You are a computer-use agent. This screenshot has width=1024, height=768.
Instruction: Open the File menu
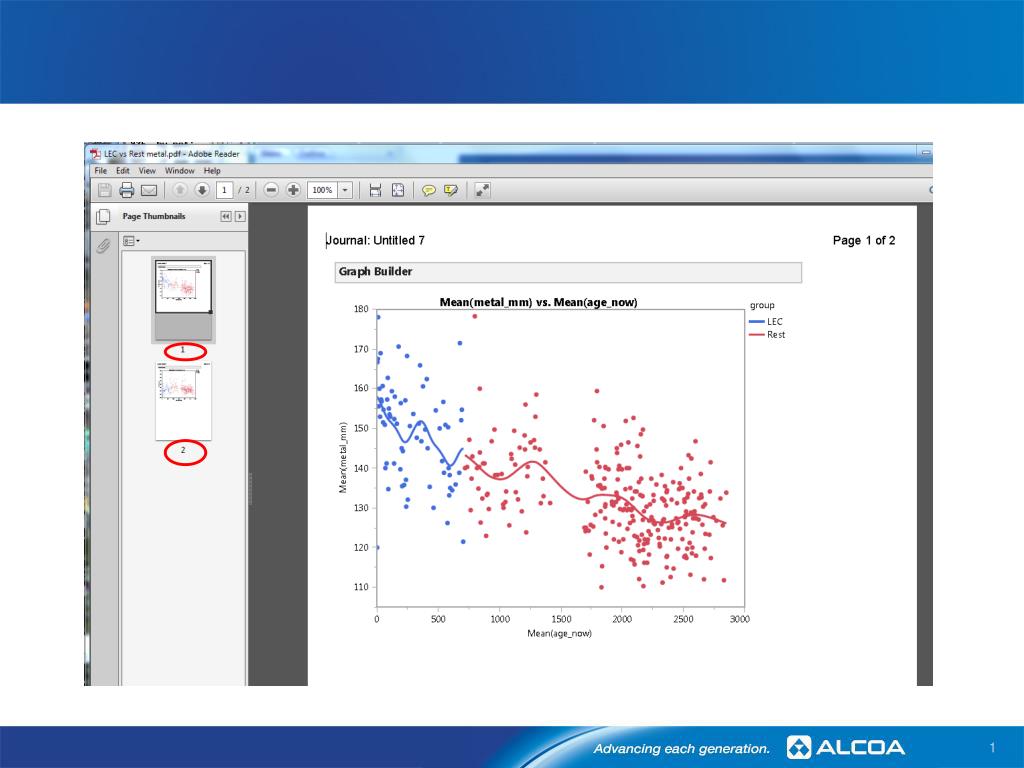[x=101, y=170]
